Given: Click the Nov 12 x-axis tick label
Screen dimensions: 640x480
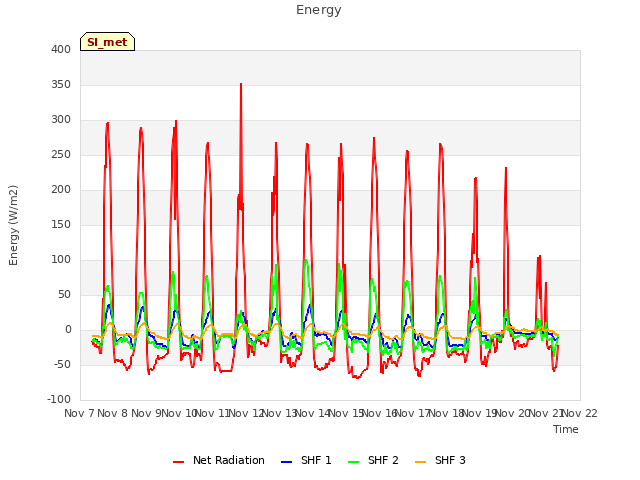Looking at the screenshot, I should pyautogui.click(x=246, y=413).
